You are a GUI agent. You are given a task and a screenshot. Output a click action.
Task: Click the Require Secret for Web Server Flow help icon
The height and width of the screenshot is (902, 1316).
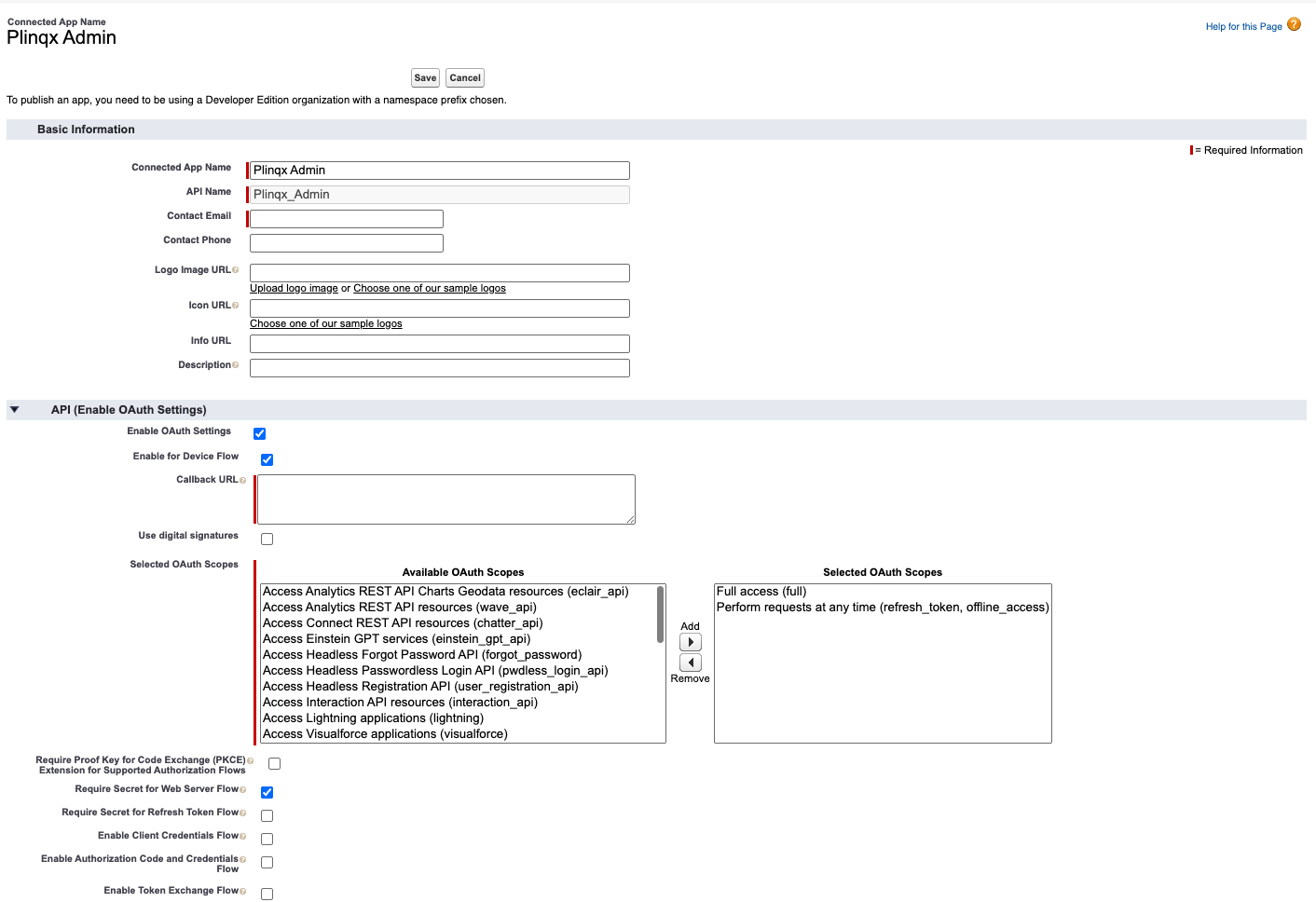tap(242, 790)
